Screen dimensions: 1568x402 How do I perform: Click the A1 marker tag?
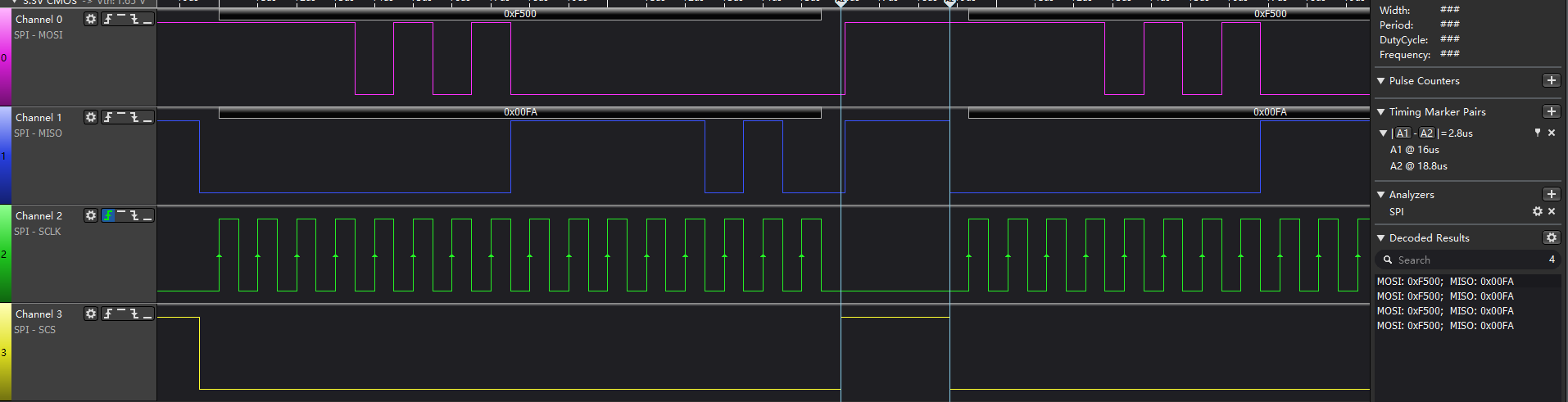1403,133
